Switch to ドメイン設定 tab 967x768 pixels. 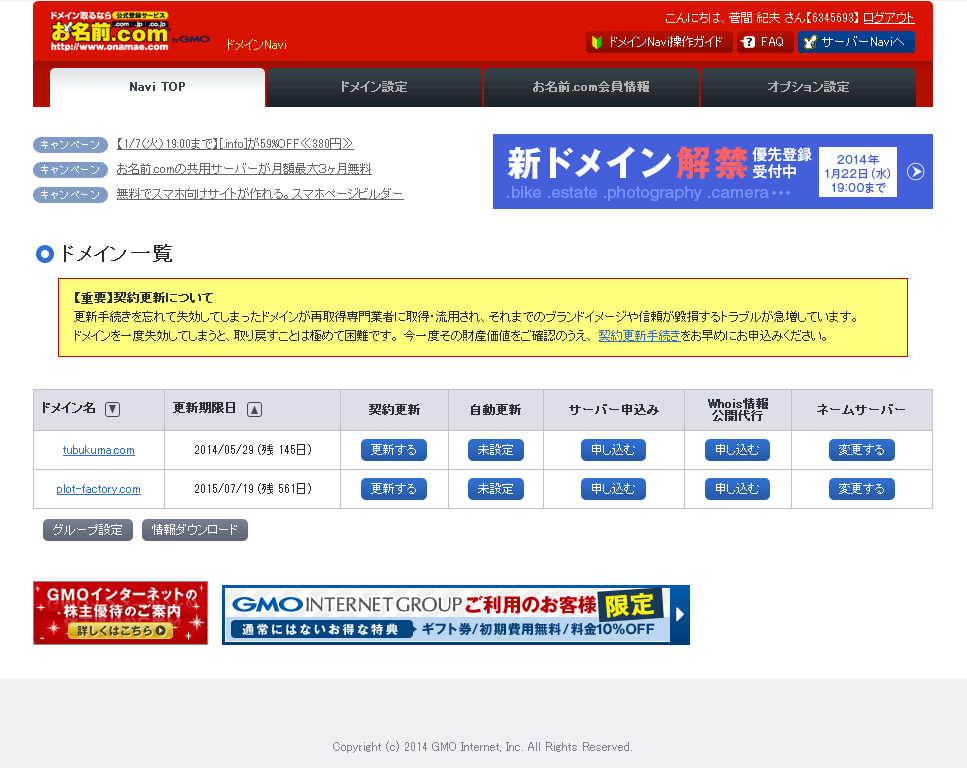coord(374,87)
